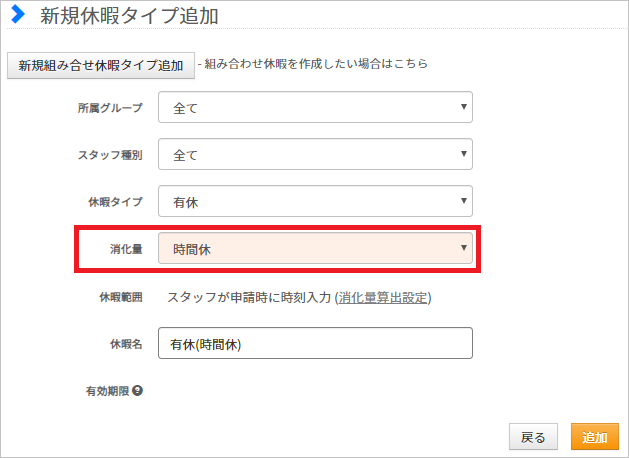Click the 消化量 field label
The width and height of the screenshot is (629, 458).
coord(126,249)
